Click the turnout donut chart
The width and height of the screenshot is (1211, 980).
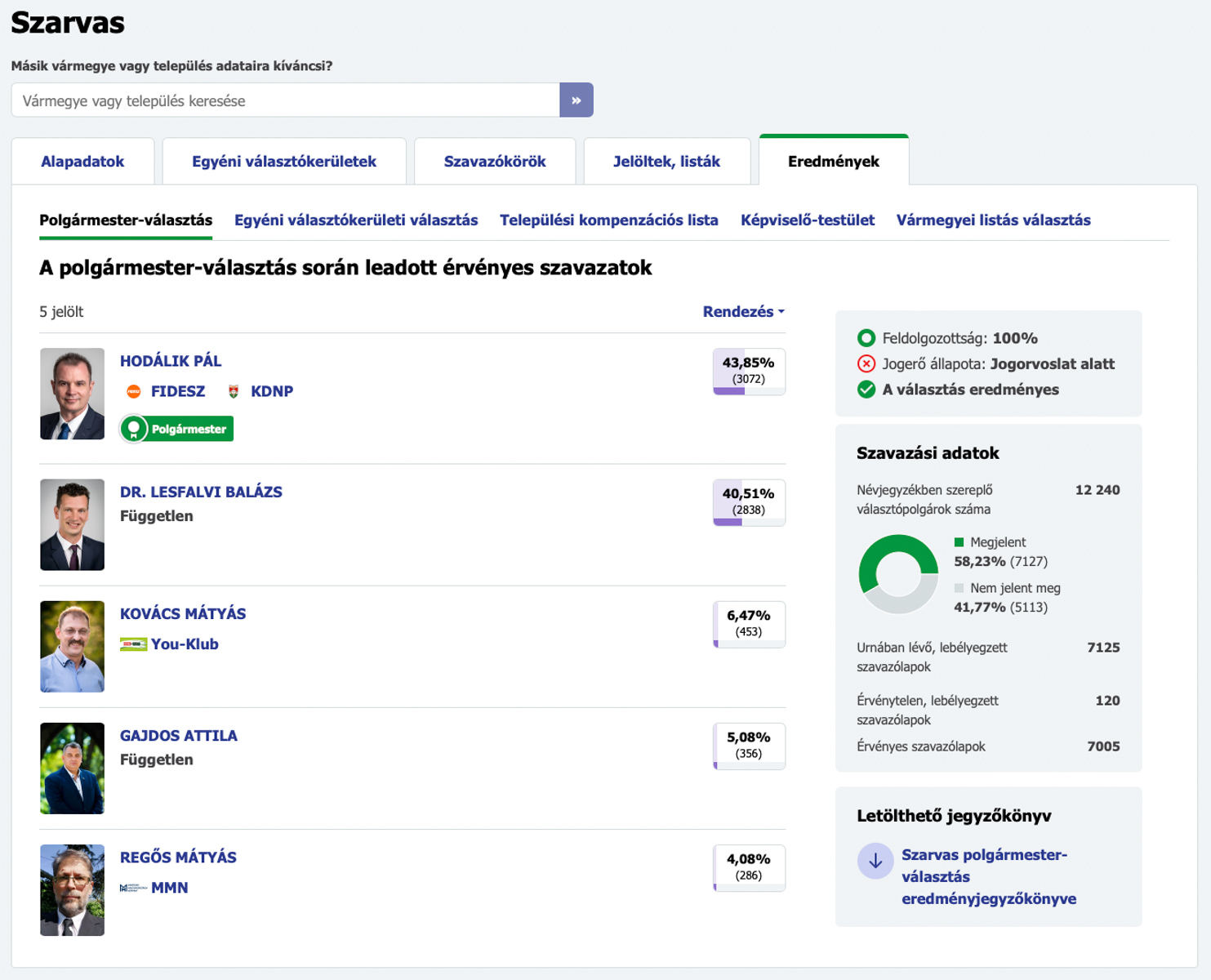pyautogui.click(x=898, y=574)
